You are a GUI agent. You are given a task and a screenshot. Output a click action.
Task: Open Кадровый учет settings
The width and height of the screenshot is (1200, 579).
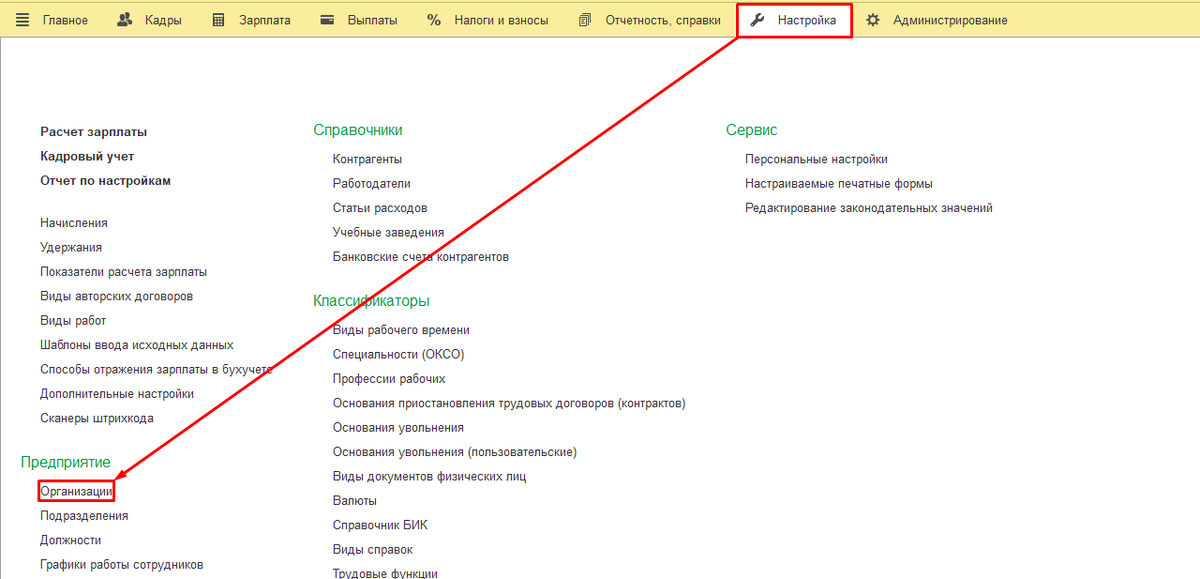tap(87, 156)
